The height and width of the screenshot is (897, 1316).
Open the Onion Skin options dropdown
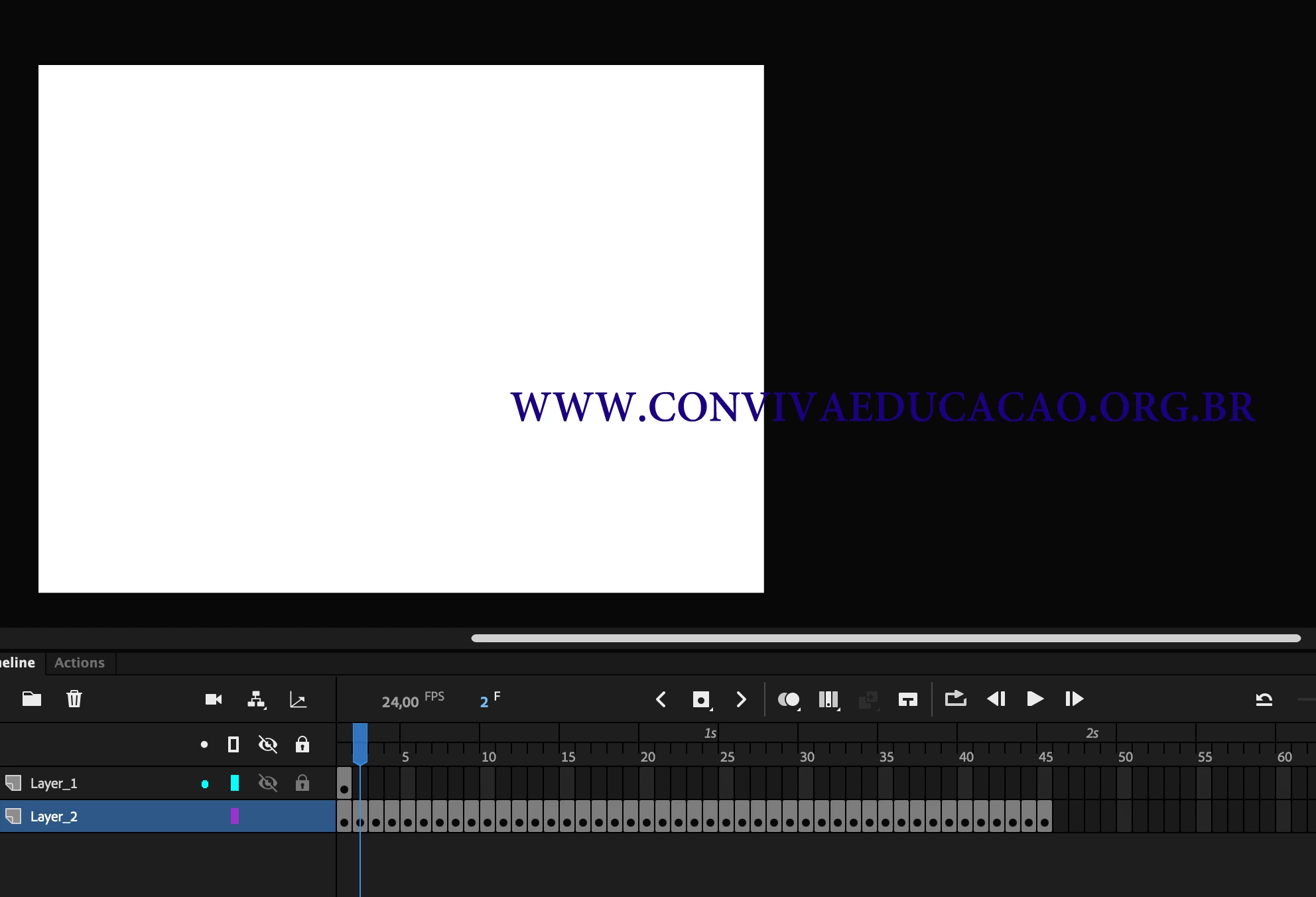tap(798, 709)
